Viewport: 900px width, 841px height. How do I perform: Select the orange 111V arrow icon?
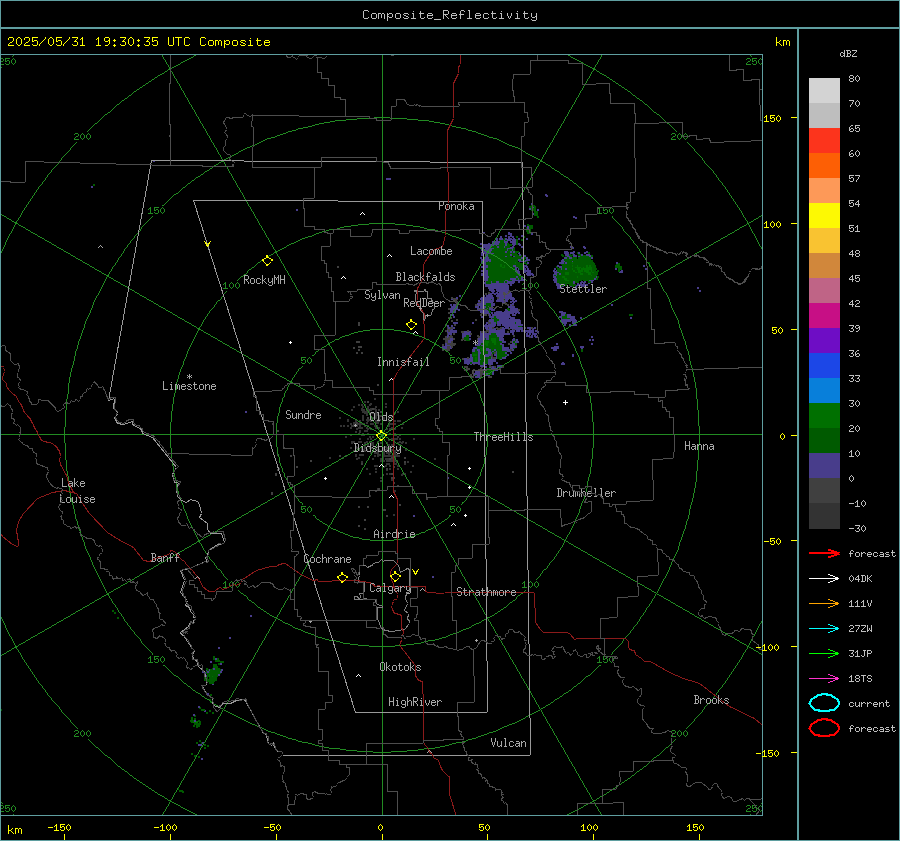pos(824,603)
